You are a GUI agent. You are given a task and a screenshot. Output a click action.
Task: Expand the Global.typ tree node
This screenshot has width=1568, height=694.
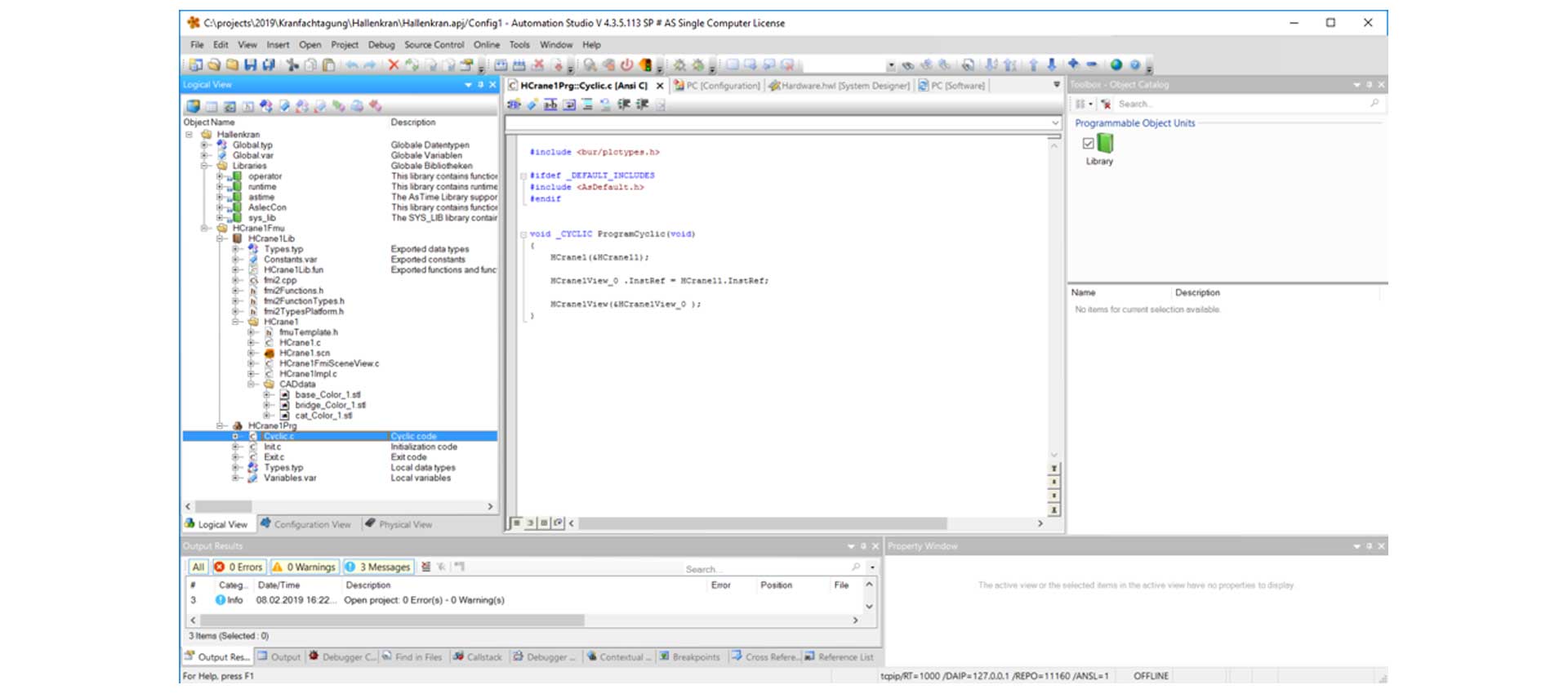click(x=205, y=145)
